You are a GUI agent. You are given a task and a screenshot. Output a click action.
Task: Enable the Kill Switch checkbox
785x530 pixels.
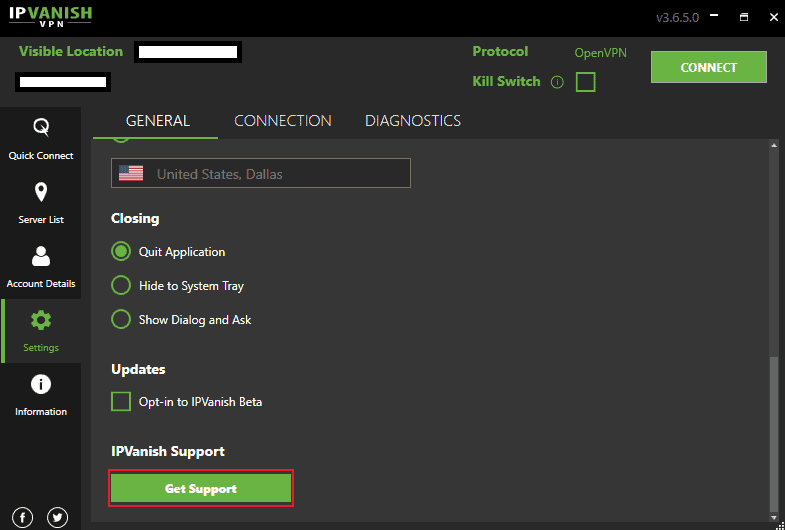pyautogui.click(x=586, y=82)
